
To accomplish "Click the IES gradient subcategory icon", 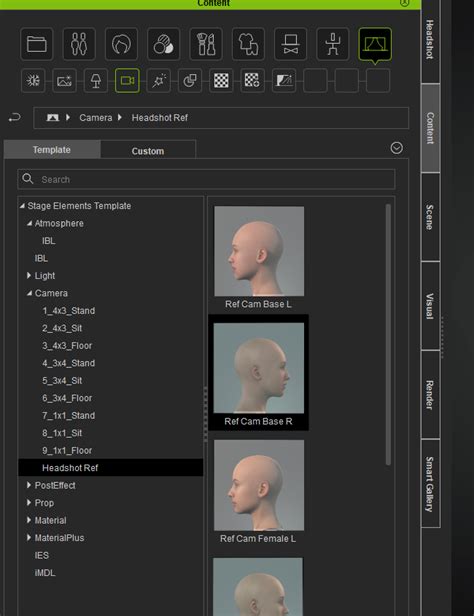I will (284, 81).
